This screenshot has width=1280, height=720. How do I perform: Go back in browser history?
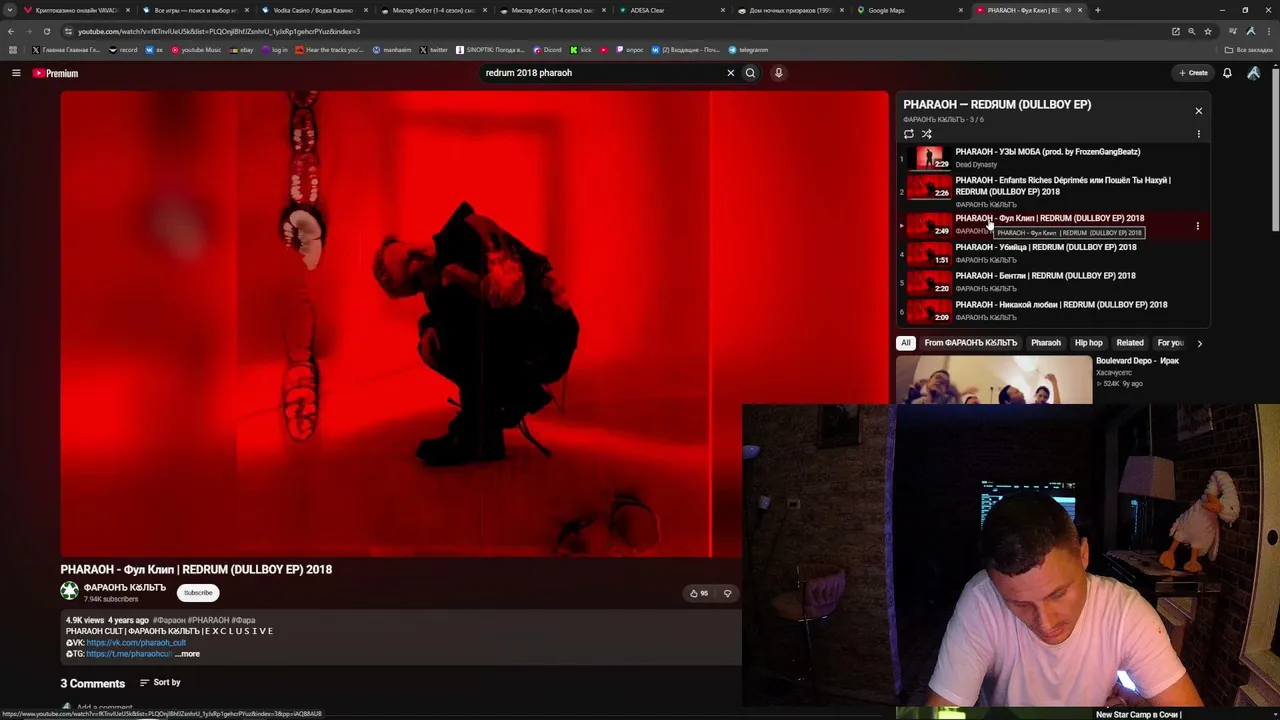(11, 31)
